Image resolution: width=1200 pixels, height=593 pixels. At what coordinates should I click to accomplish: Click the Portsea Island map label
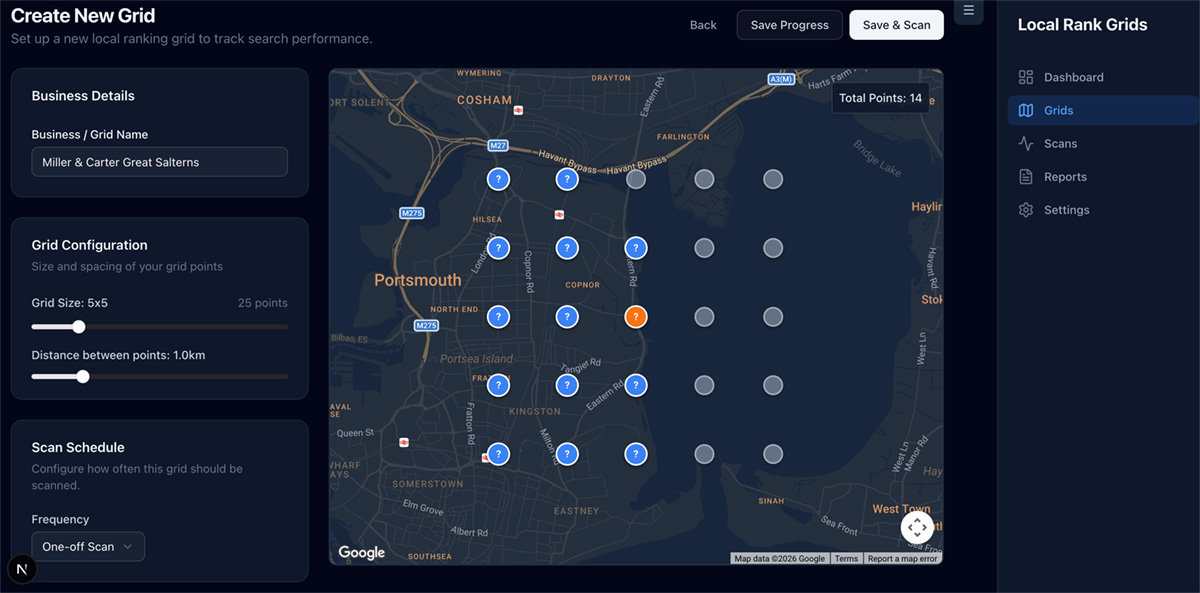(476, 358)
